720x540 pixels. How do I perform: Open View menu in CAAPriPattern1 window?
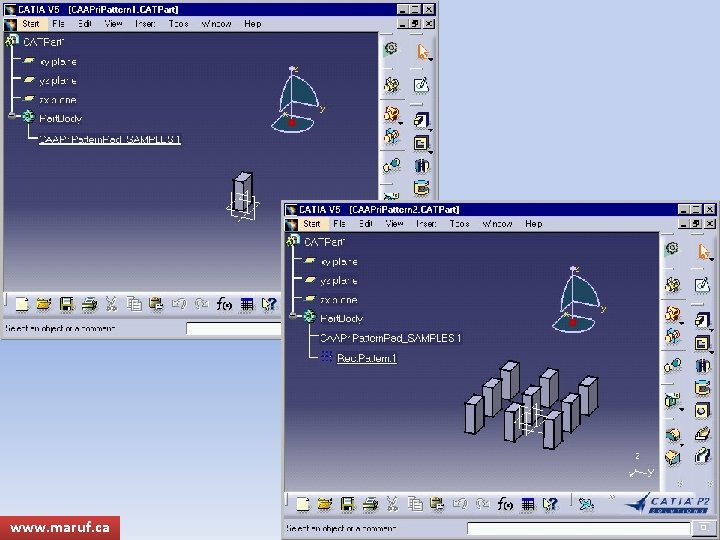coord(113,23)
